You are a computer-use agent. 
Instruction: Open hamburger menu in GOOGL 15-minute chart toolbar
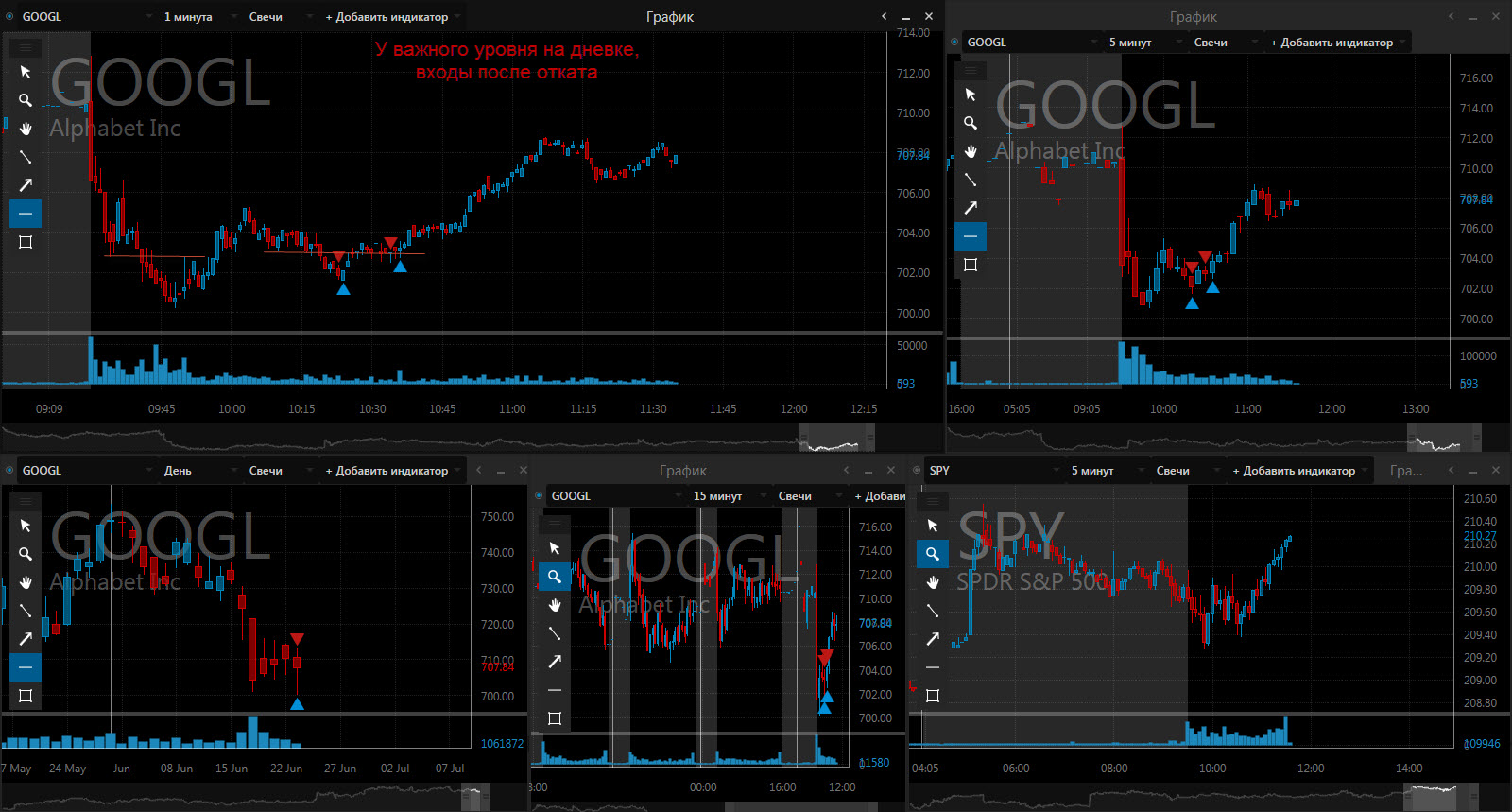tap(555, 524)
